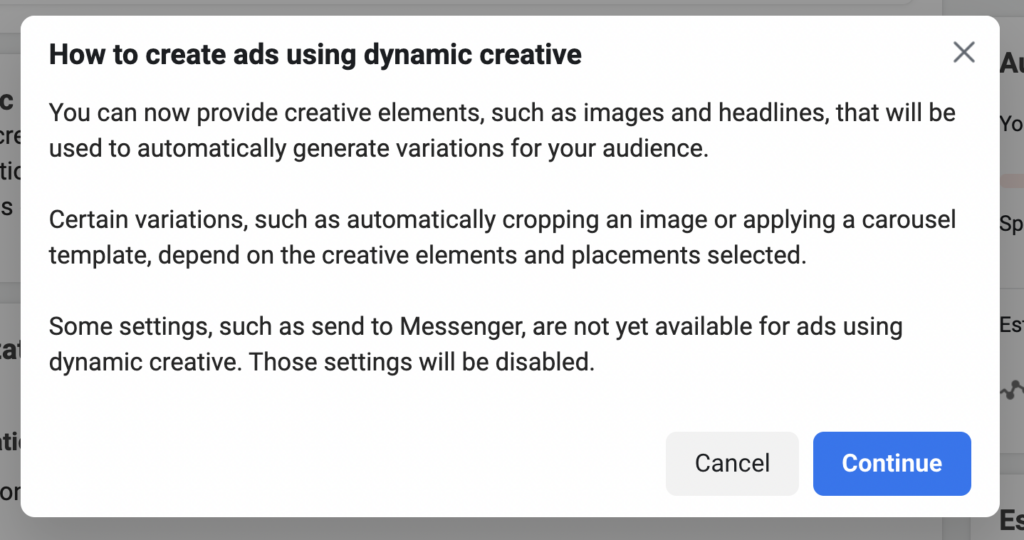Screen dimensions: 1024x540
Task: Close the dynamic creative dialog with X
Action: click(x=964, y=53)
